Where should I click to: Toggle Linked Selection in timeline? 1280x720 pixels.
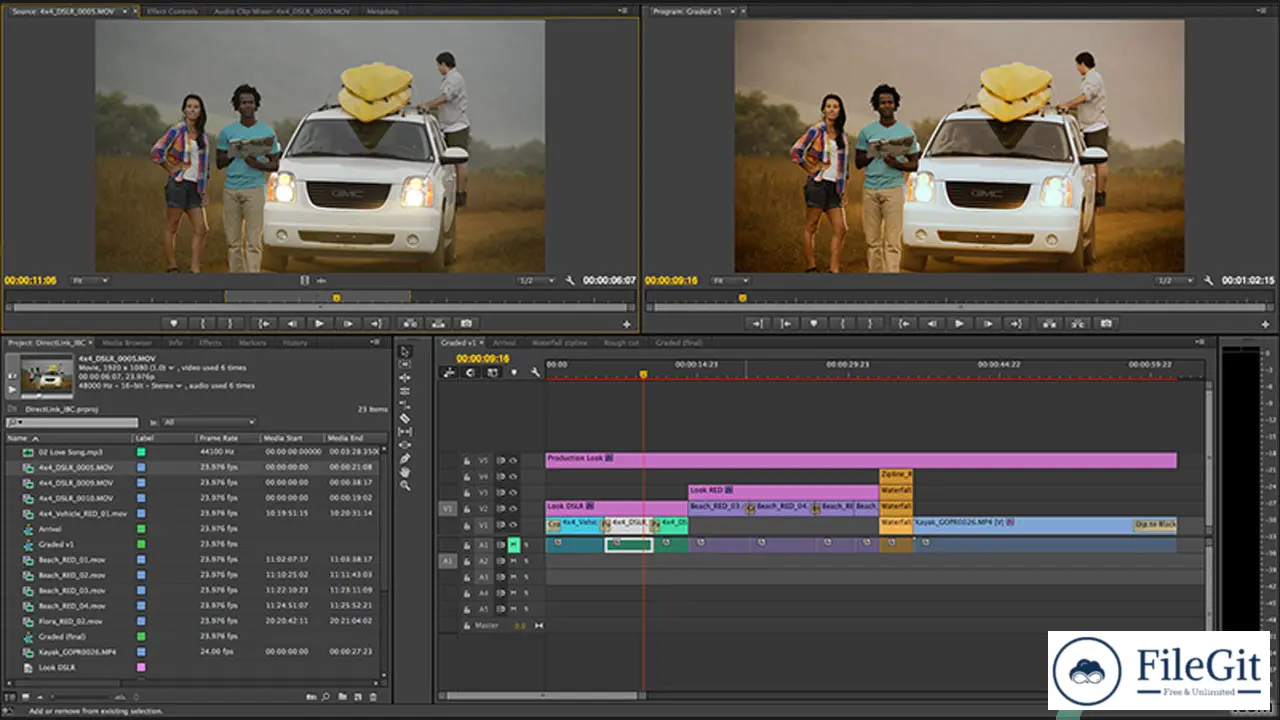pos(492,372)
